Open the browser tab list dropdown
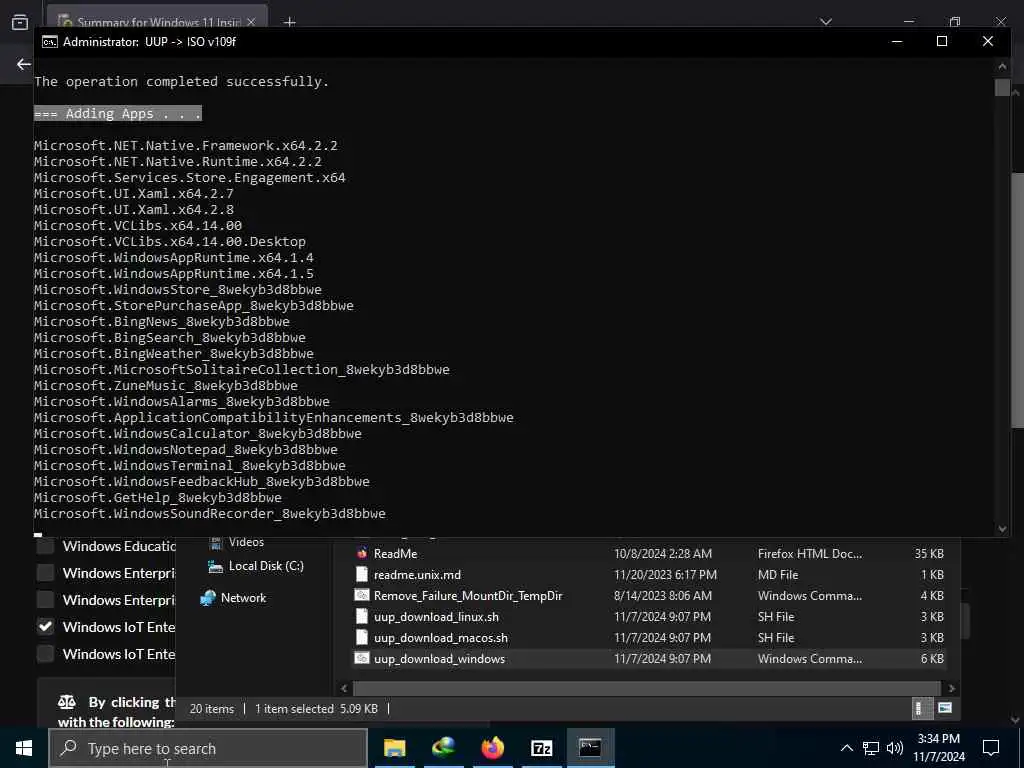 (825, 22)
